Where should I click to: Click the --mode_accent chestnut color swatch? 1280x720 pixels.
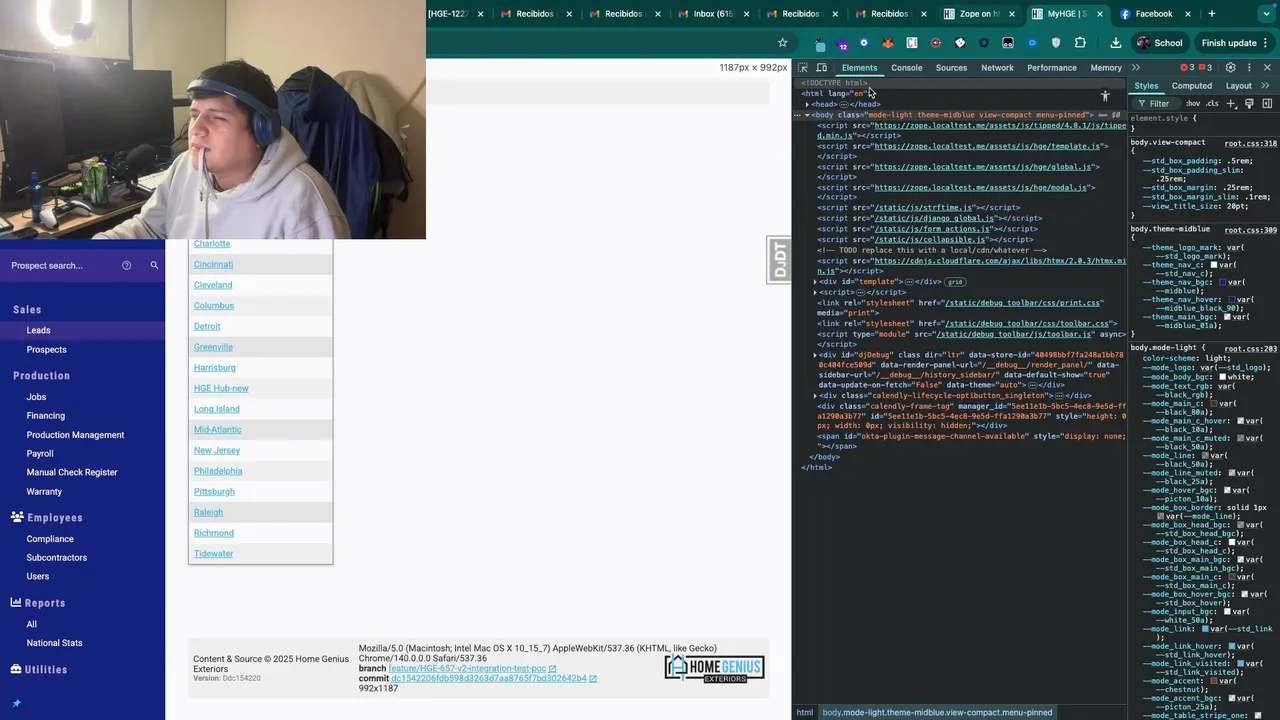[x=1215, y=680]
